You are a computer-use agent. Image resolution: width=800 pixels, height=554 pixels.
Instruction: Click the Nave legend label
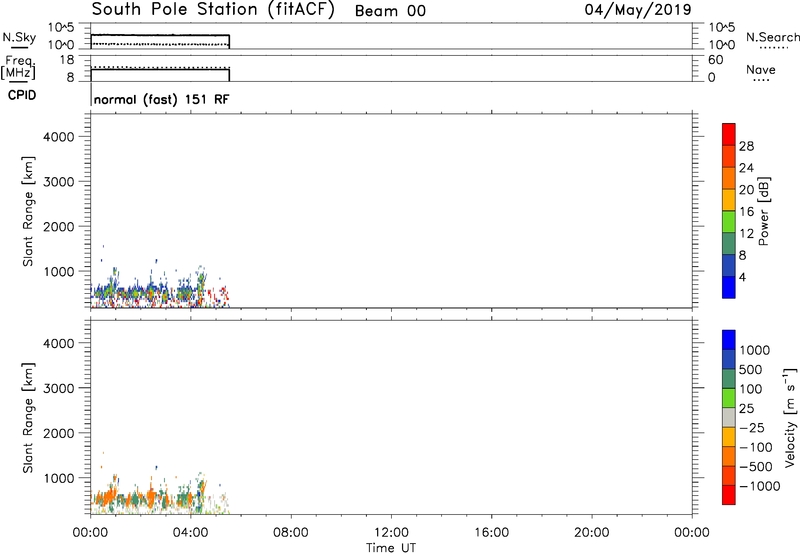(x=761, y=69)
